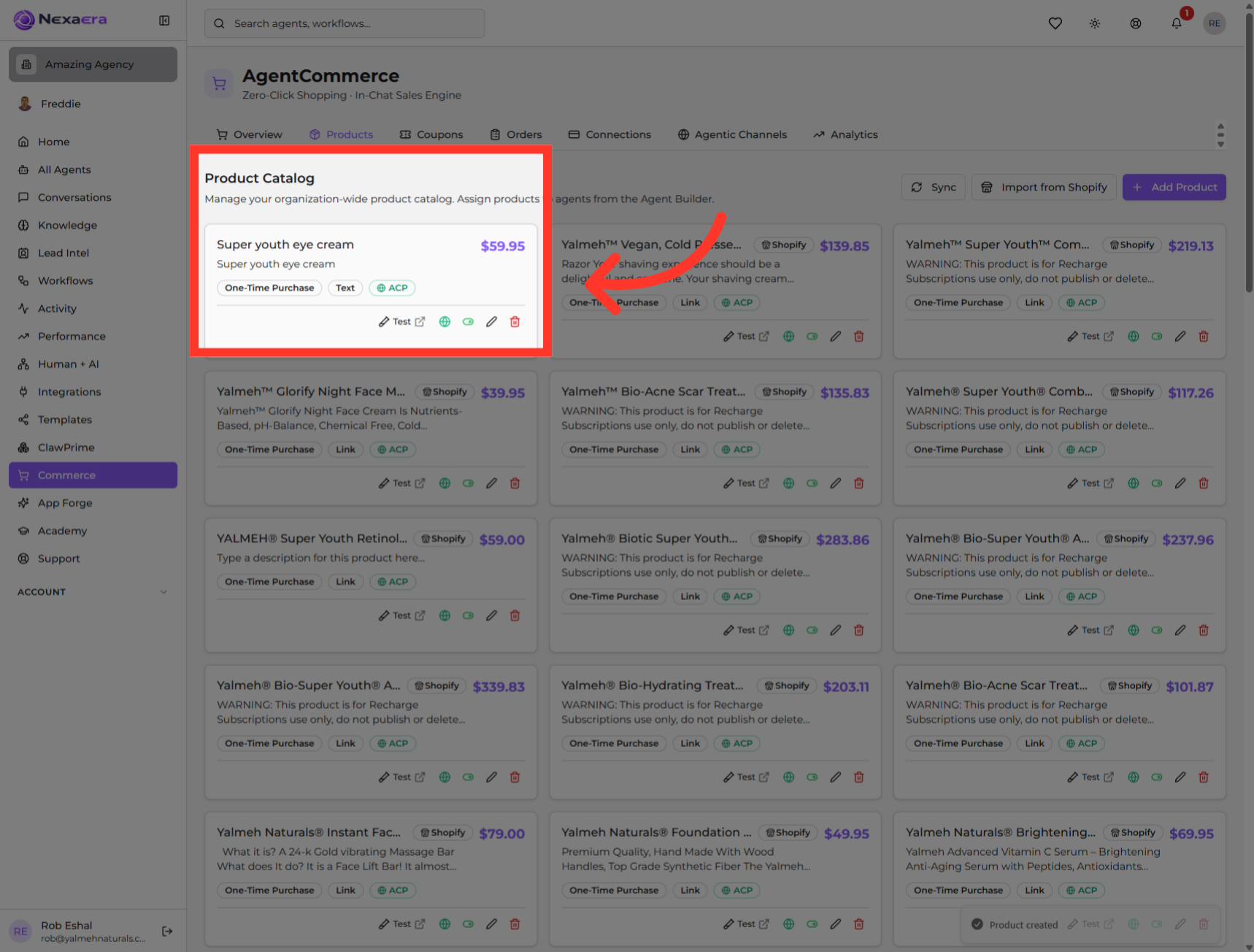
Task: Toggle active status of Glorify Night Face card
Action: (468, 483)
